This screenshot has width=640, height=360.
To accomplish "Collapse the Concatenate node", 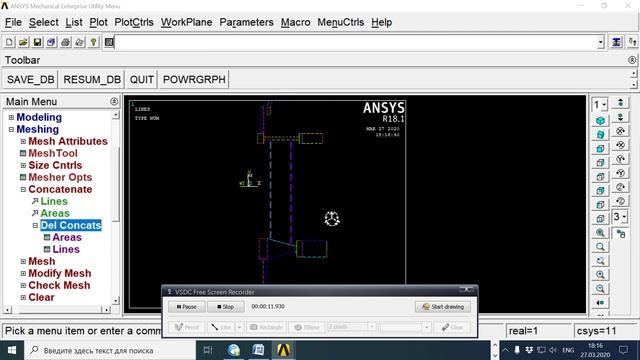I will pyautogui.click(x=23, y=190).
